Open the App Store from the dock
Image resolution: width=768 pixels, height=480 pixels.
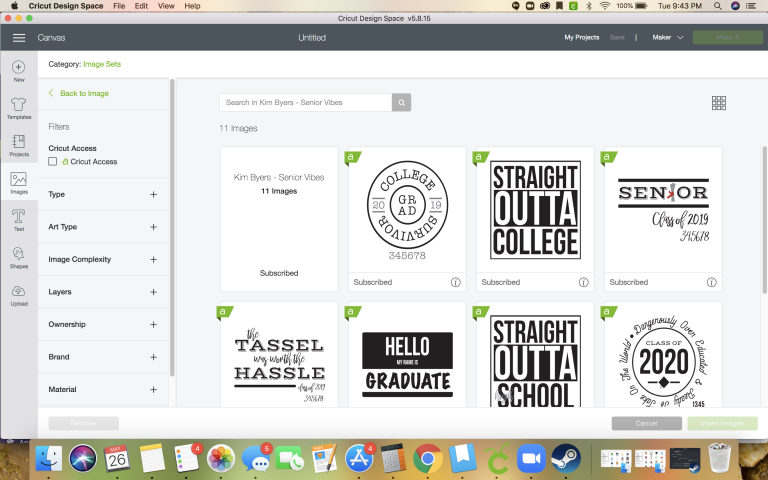359,459
